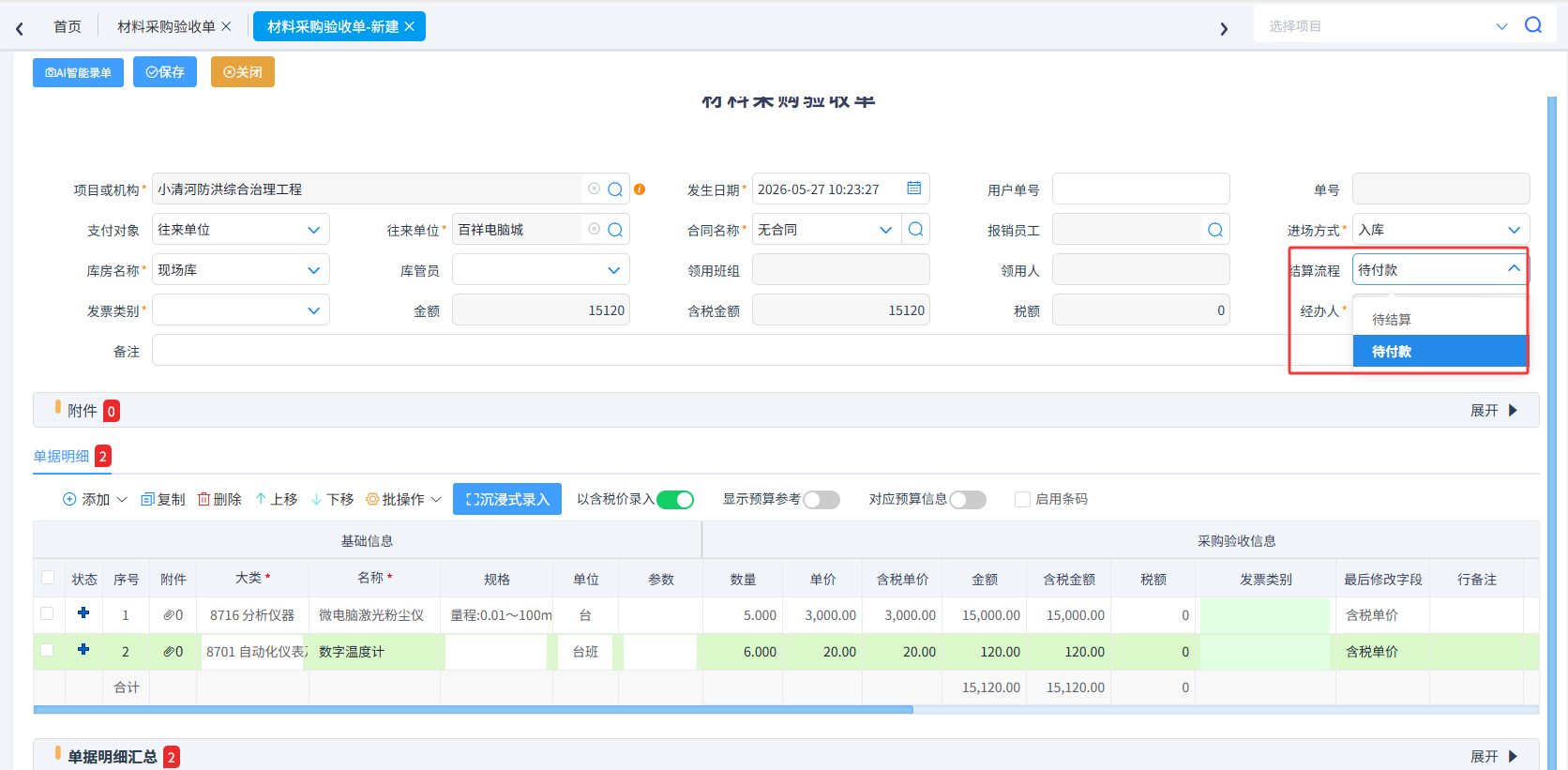Clear 往来单位 field with the x icon

coord(594,229)
